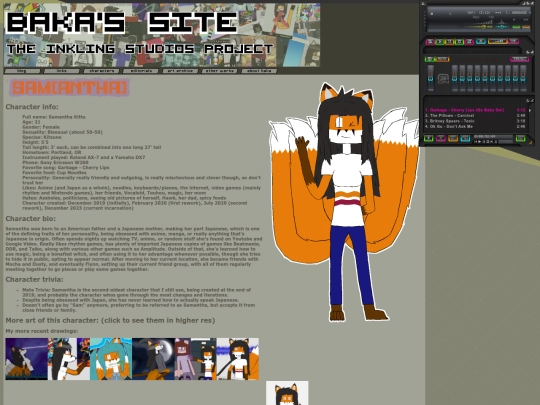Image resolution: width=540 pixels, height=405 pixels.
Task: Select playlist track The Pillows - Carnival
Action: tap(475, 116)
